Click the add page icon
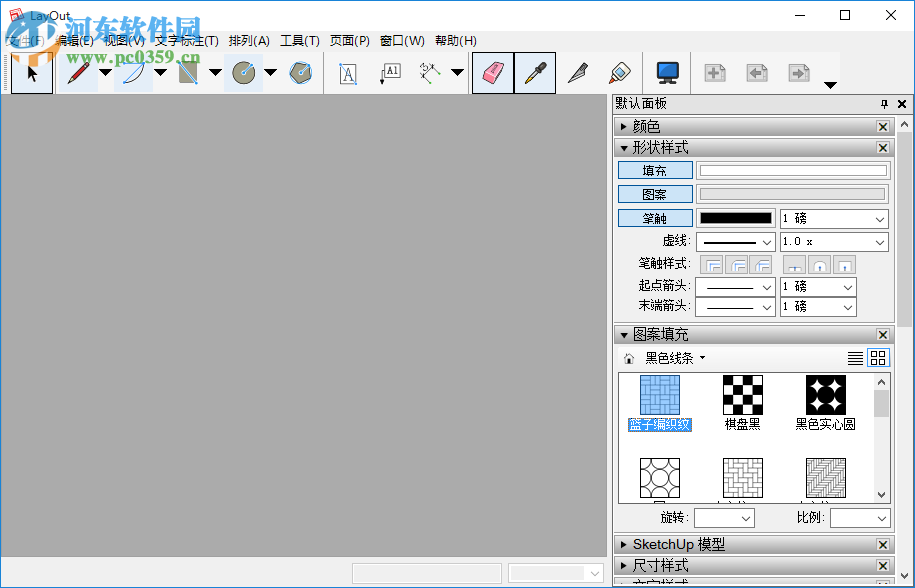 point(714,72)
